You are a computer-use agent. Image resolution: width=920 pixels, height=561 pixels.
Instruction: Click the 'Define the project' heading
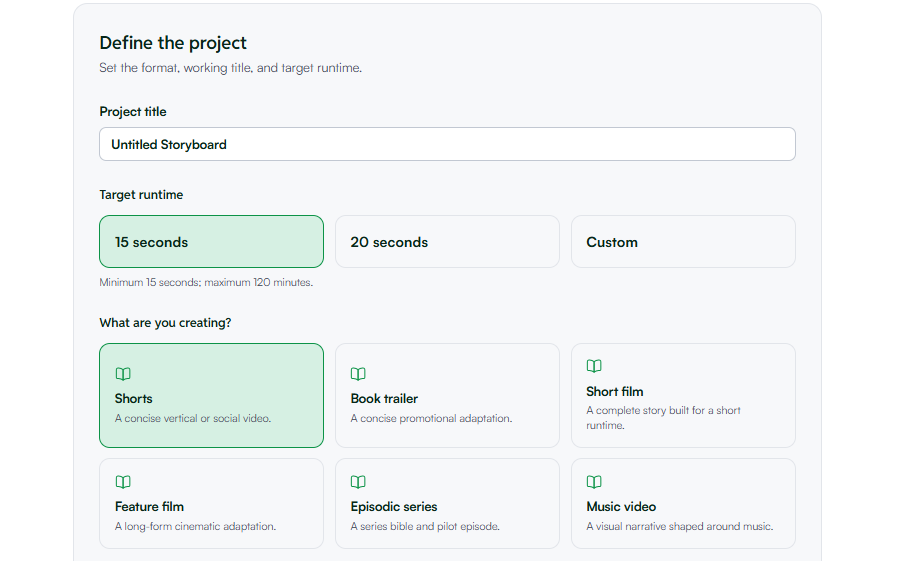click(173, 43)
